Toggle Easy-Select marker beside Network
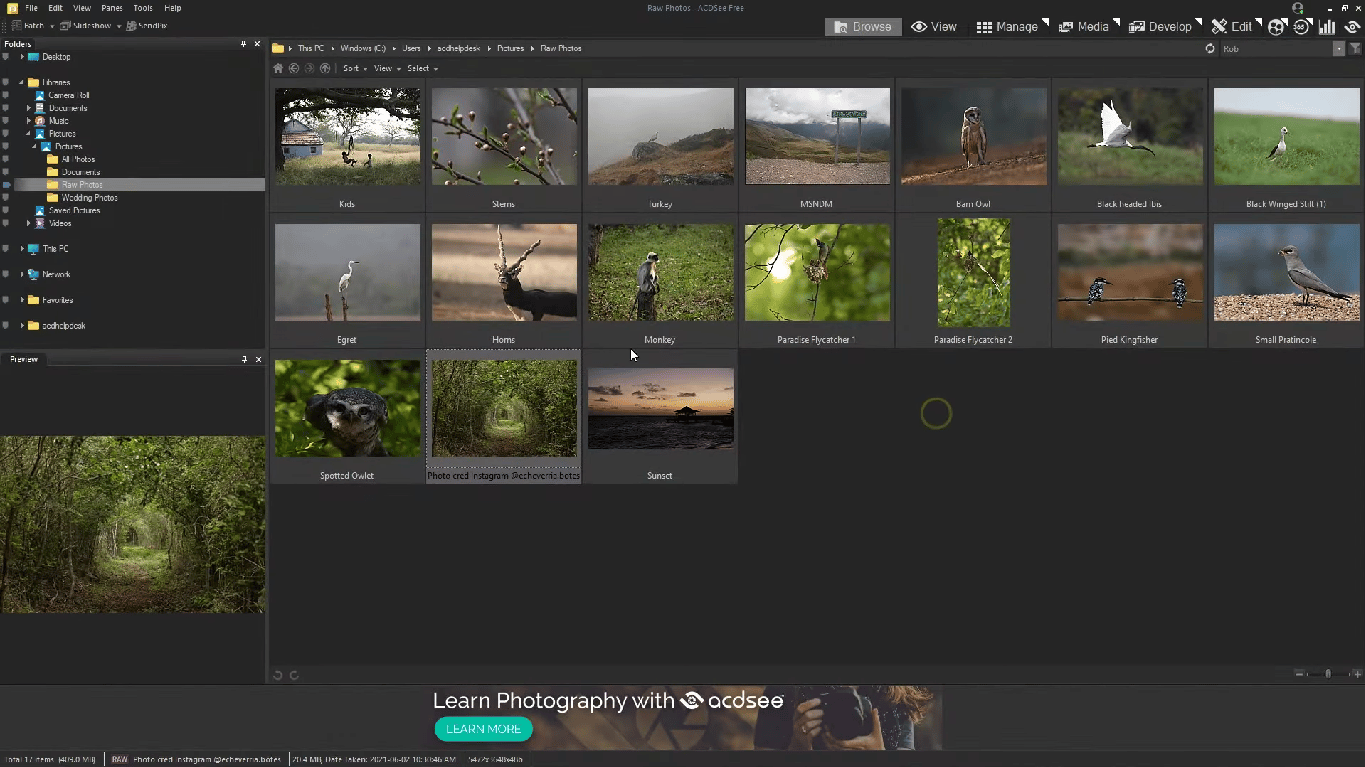1365x767 pixels. [x=6, y=274]
